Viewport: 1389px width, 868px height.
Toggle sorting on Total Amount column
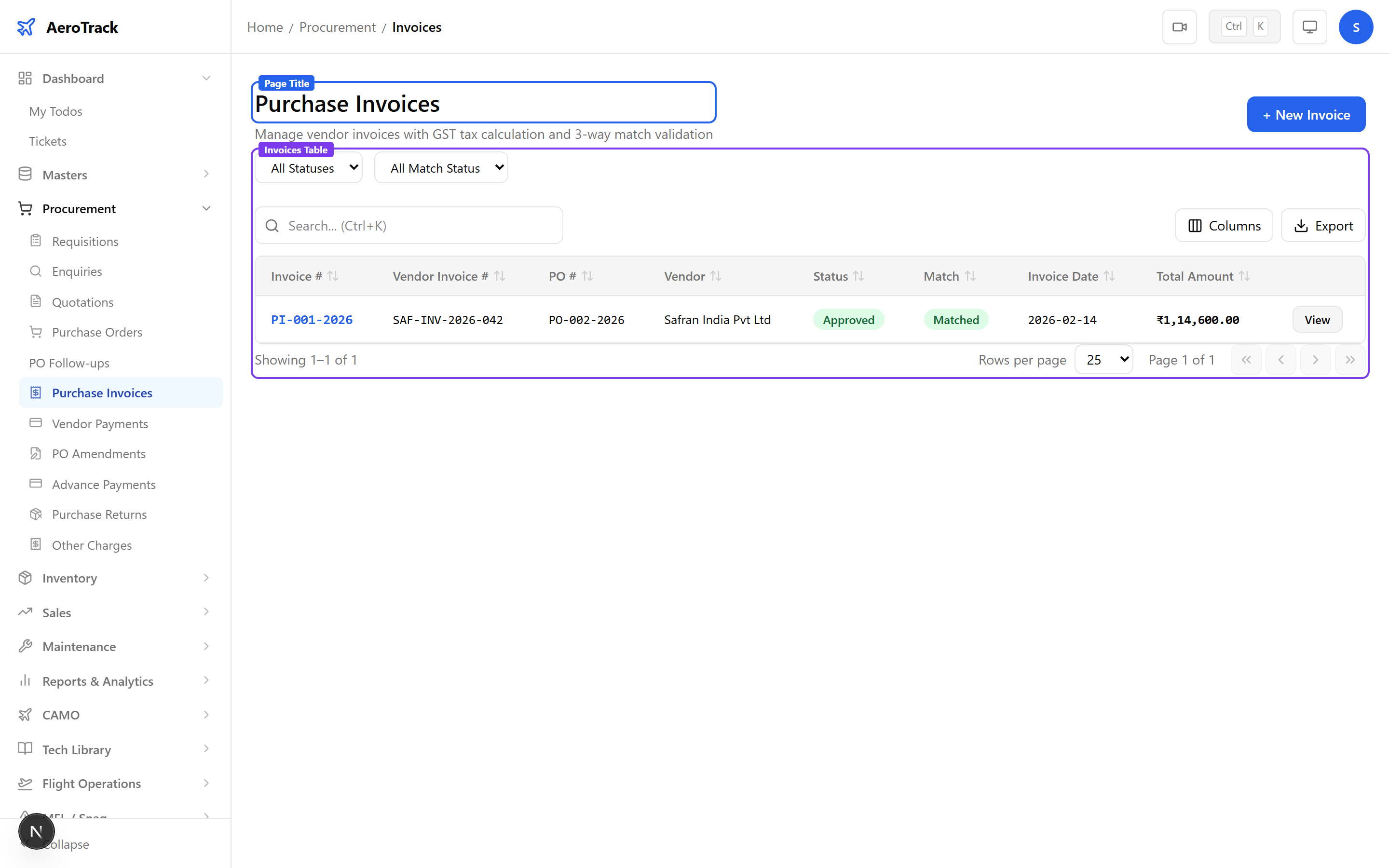tap(1243, 275)
